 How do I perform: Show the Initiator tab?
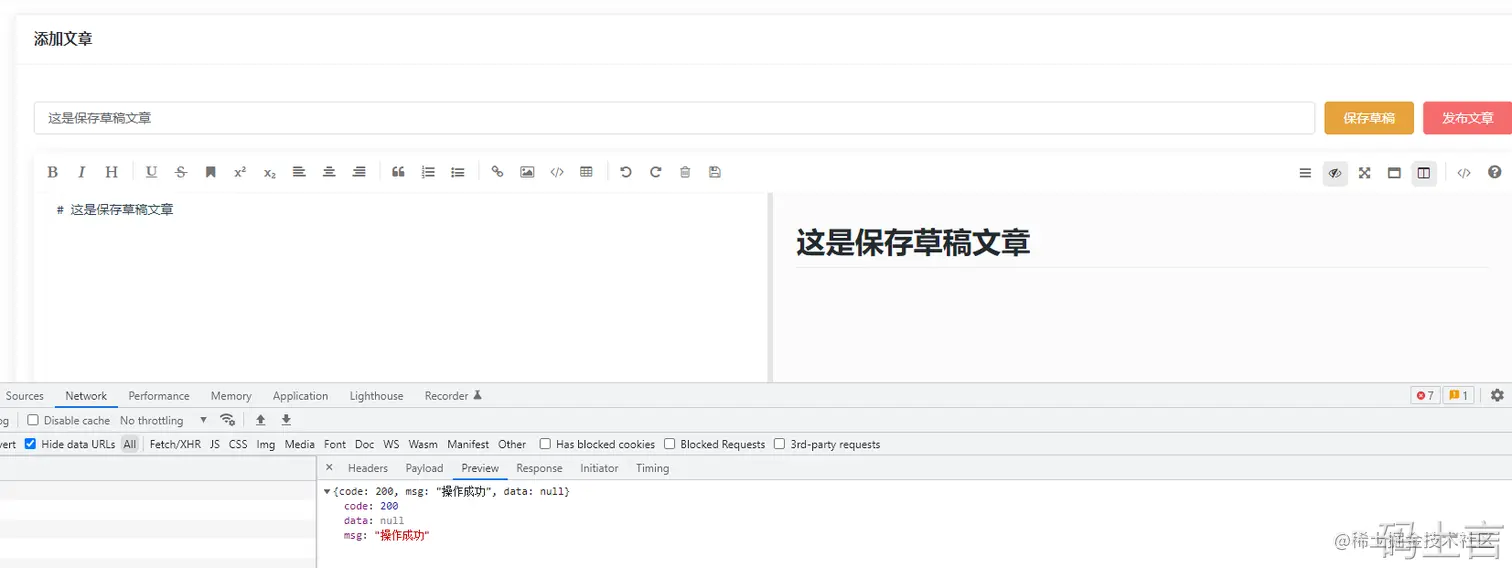point(599,468)
